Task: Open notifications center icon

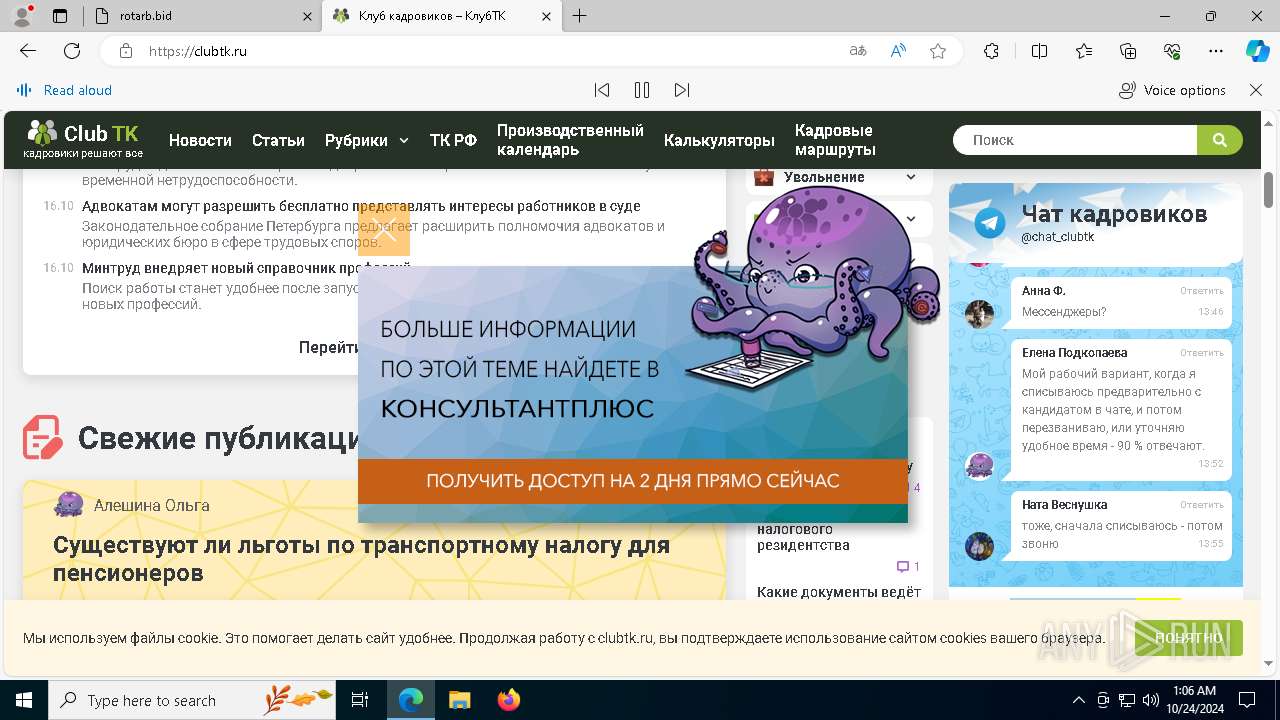Action: (x=1247, y=700)
